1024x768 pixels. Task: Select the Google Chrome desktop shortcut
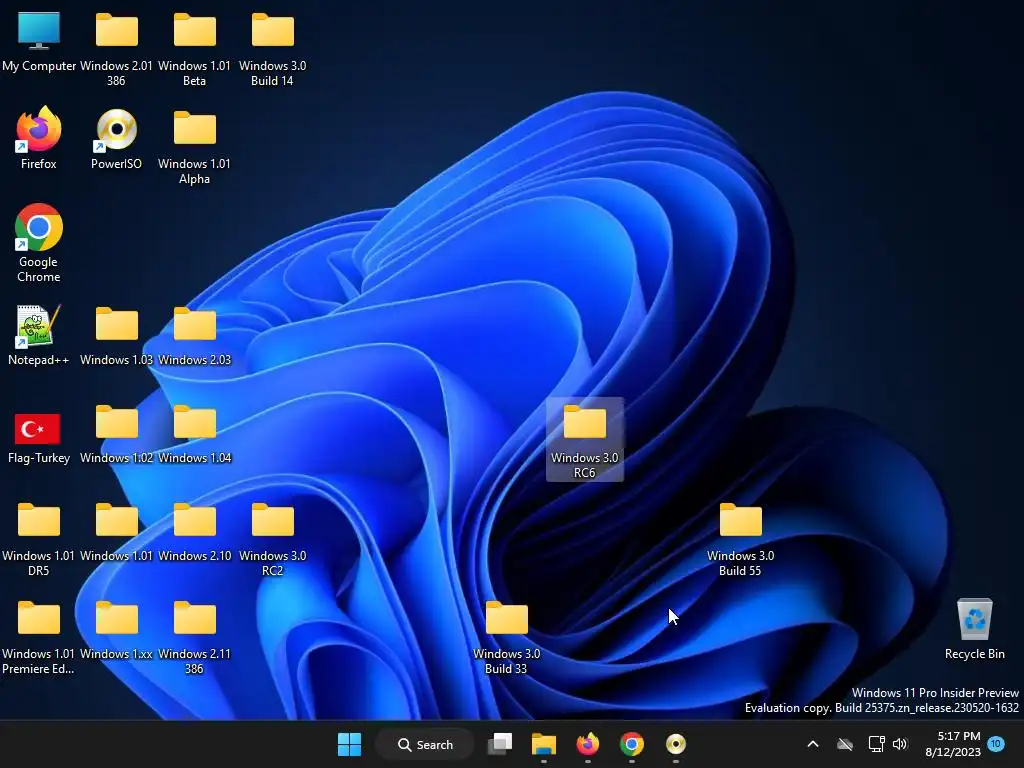39,243
